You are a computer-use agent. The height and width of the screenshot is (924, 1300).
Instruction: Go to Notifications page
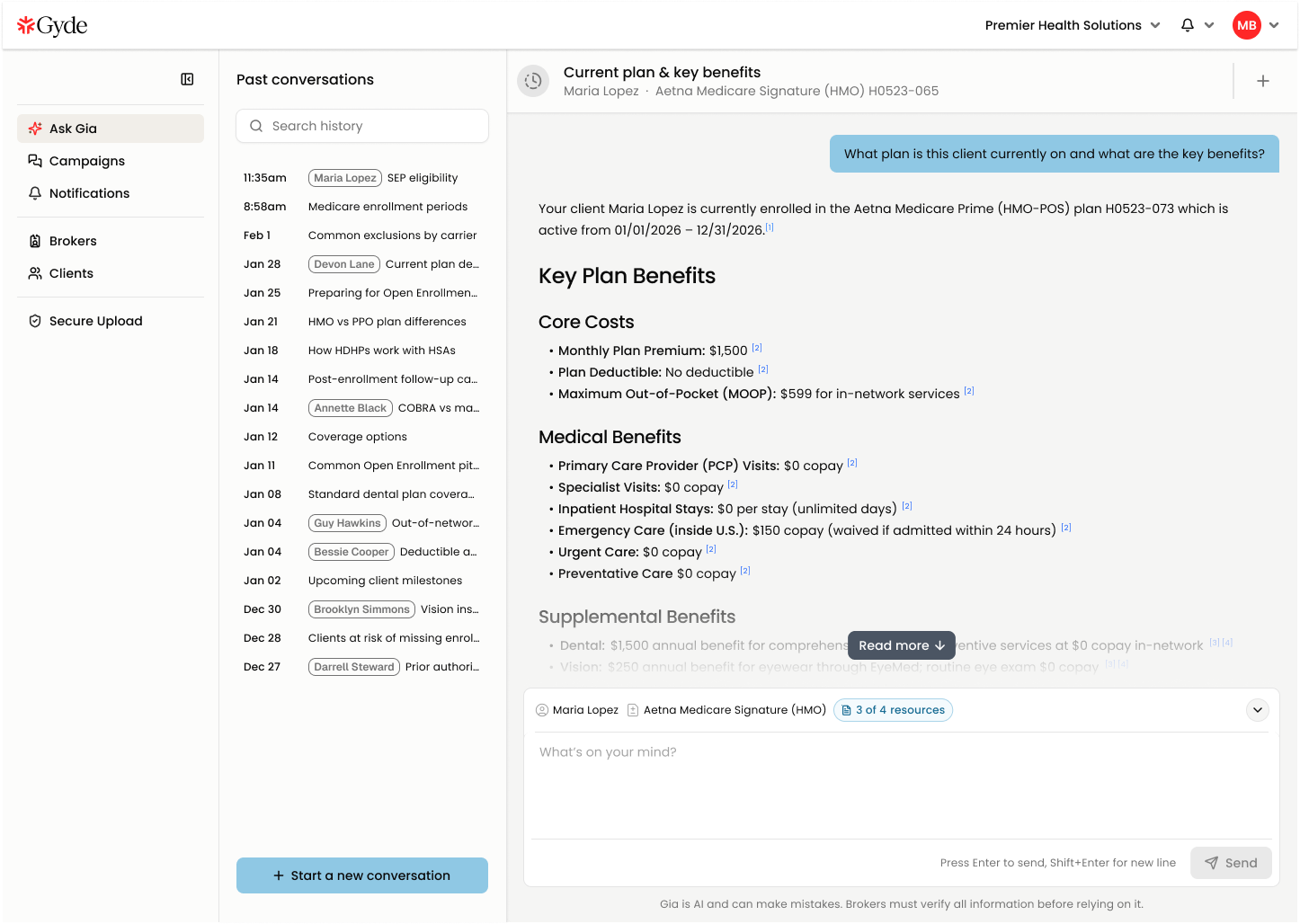pyautogui.click(x=111, y=193)
